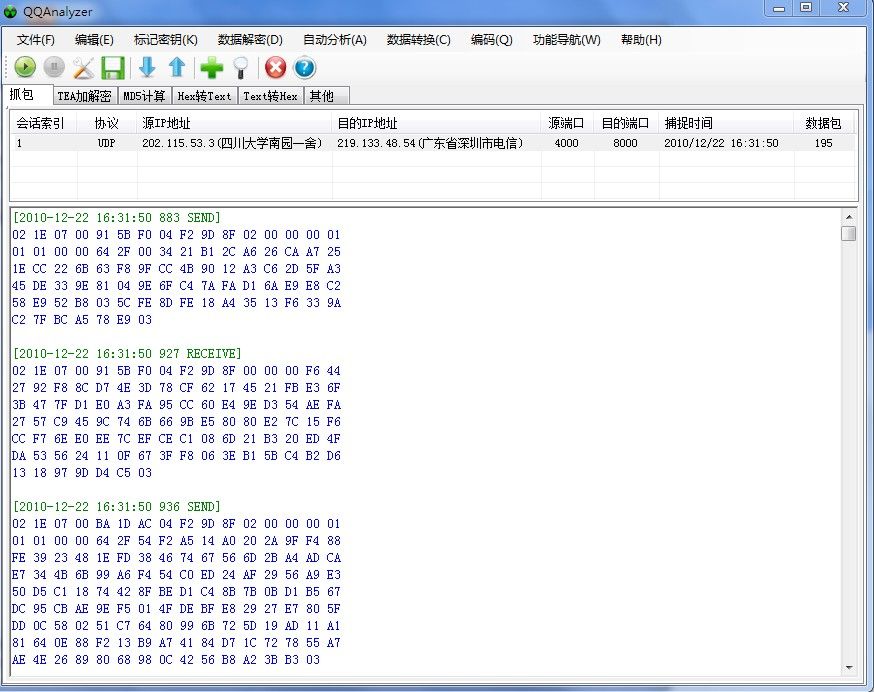Click the blue up arrow icon
The height and width of the screenshot is (692, 874).
pyautogui.click(x=177, y=68)
